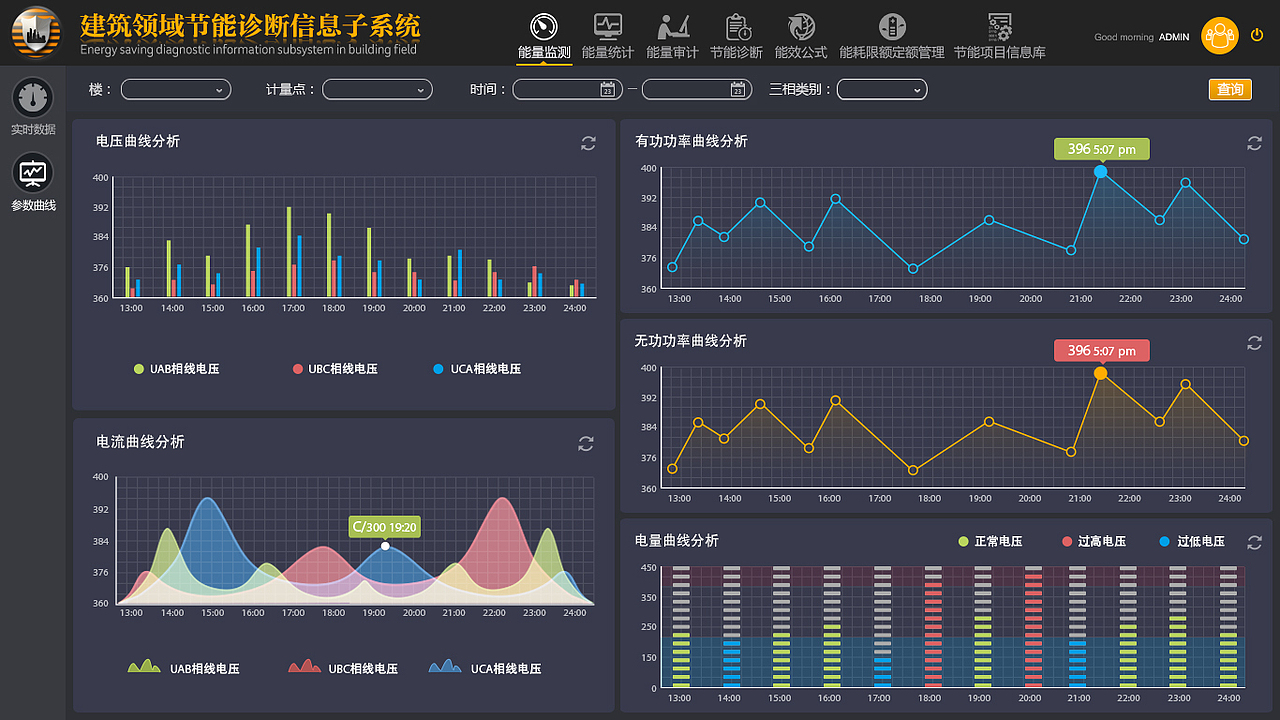1280x720 pixels.
Task: Toggle 过低电压 legend in 电量 chart
Action: (x=1192, y=541)
